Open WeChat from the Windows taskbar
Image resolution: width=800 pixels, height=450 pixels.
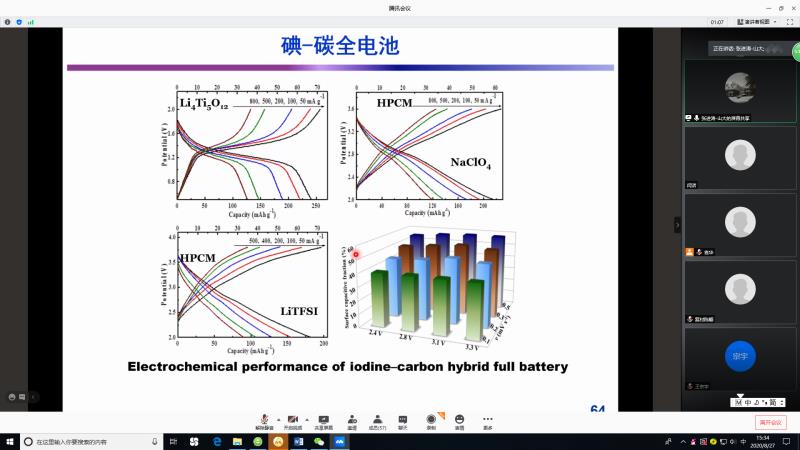[x=319, y=441]
